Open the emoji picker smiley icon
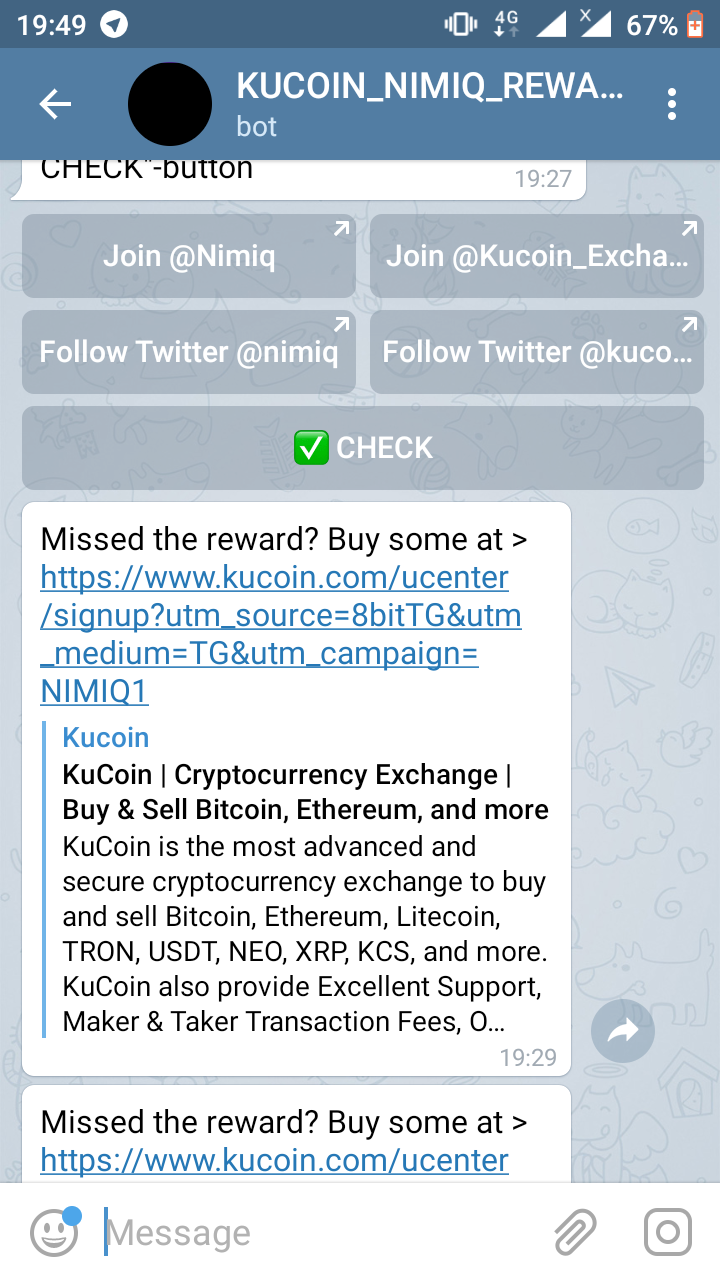The height and width of the screenshot is (1280, 720). point(54,1232)
